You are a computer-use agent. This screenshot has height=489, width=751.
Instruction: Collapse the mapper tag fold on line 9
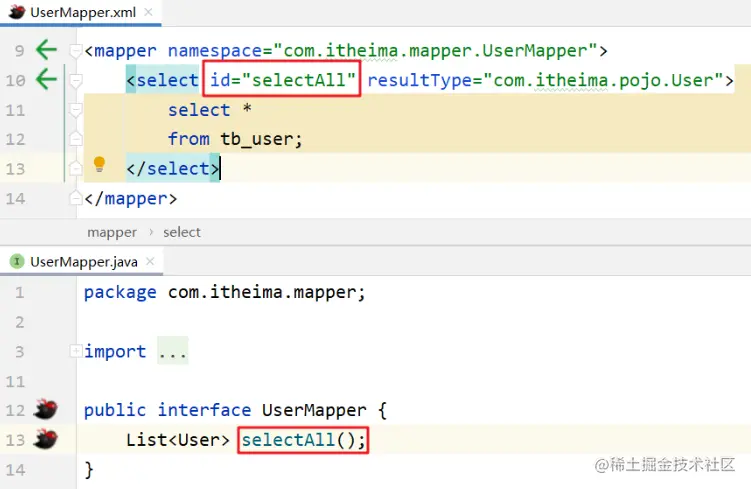pos(75,50)
